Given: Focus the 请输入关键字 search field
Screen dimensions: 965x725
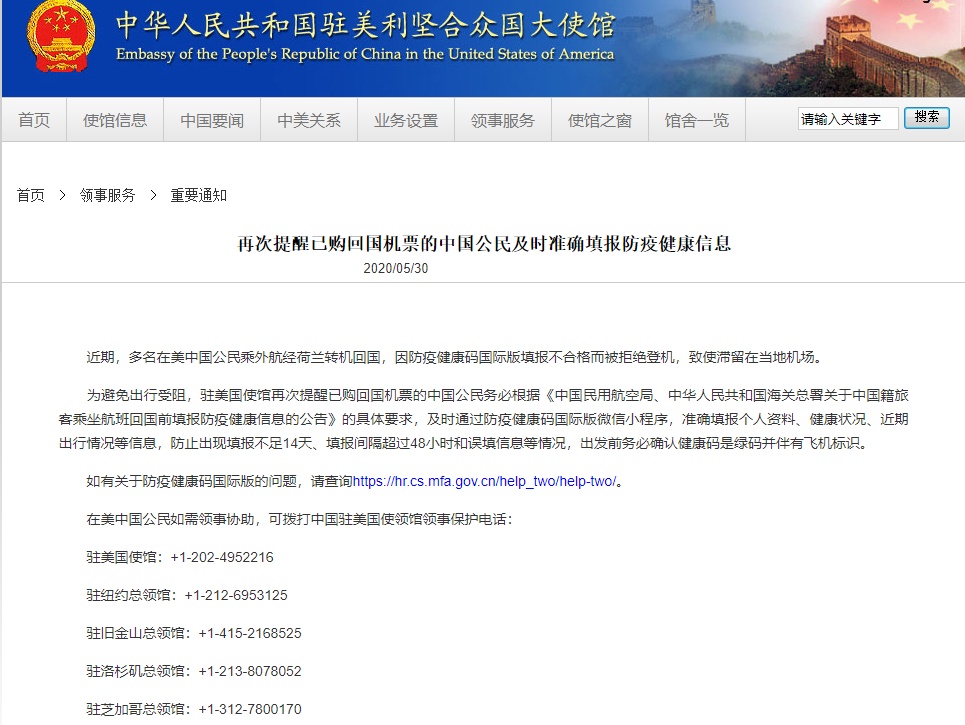Looking at the screenshot, I should pyautogui.click(x=848, y=119).
